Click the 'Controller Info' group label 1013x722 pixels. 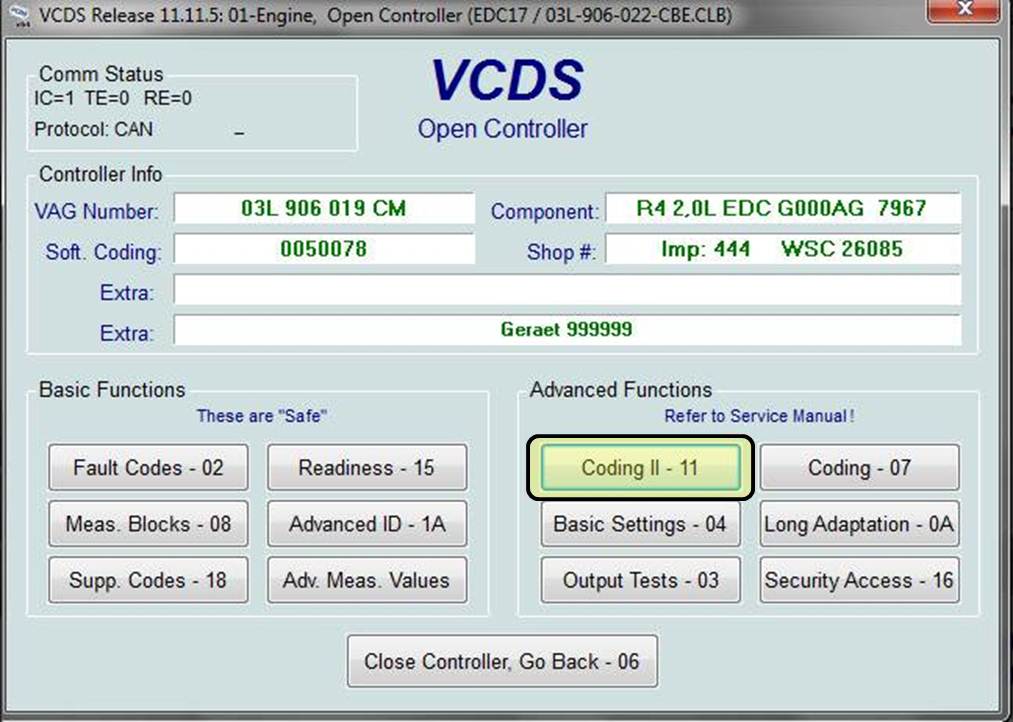pyautogui.click(x=100, y=174)
